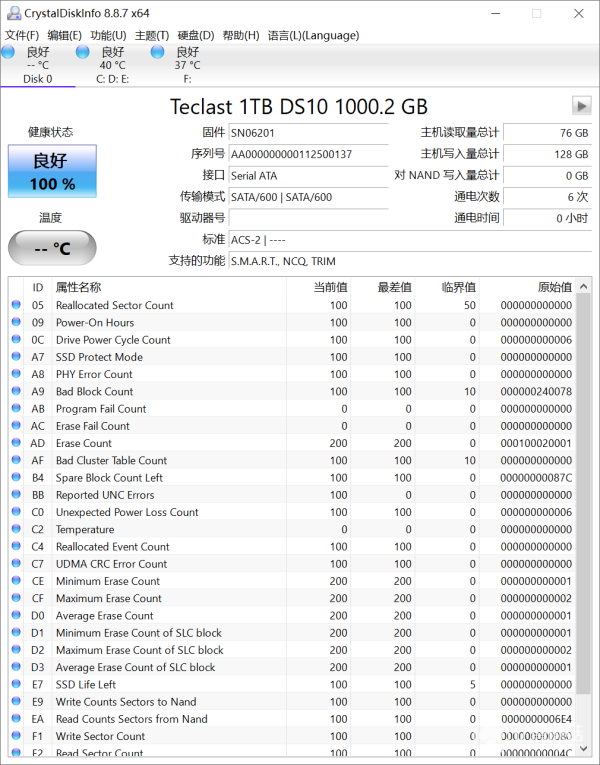
Task: Click status orb for SSD Protect Mode
Action: point(16,356)
